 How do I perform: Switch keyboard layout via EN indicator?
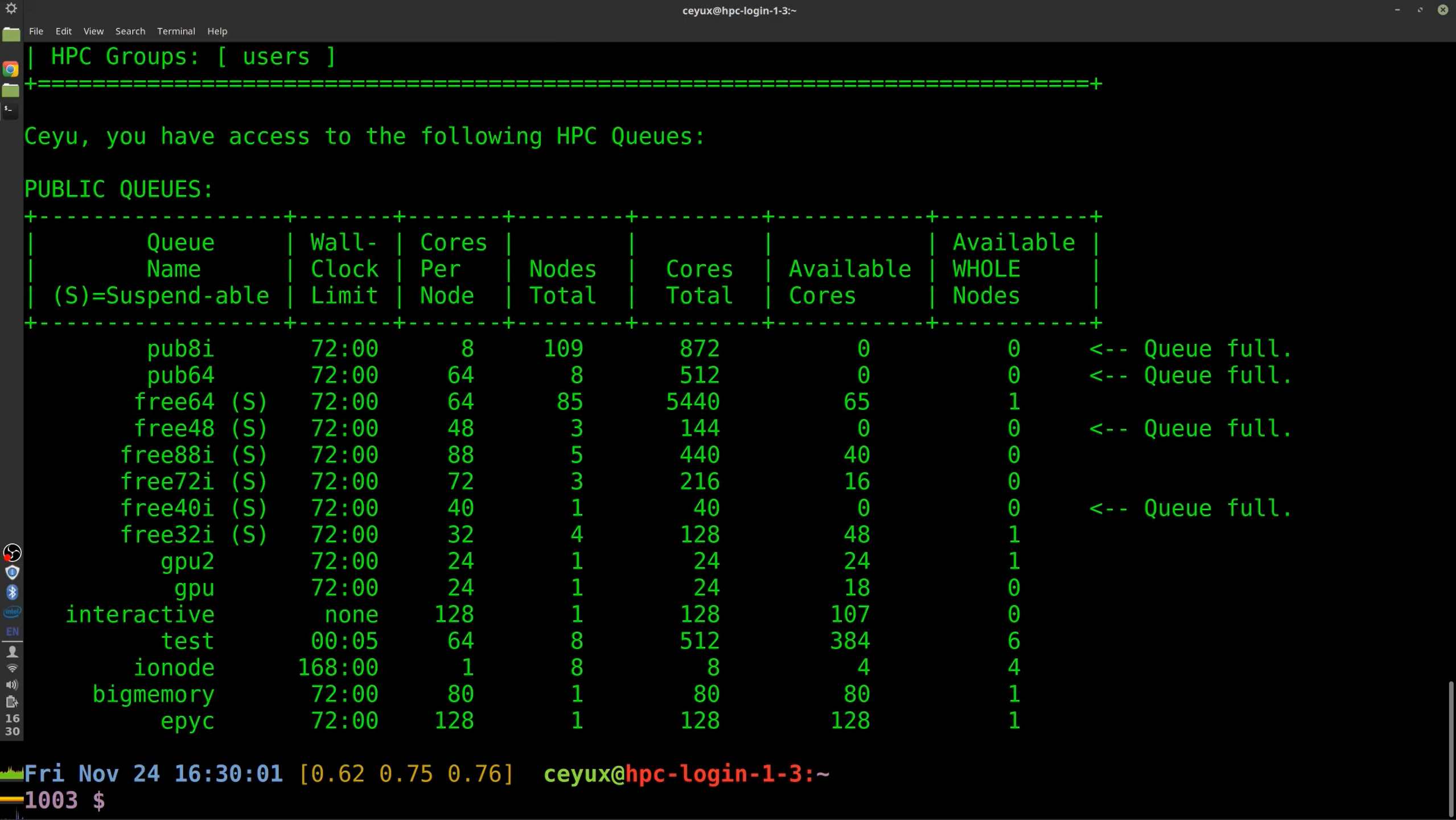(x=12, y=632)
